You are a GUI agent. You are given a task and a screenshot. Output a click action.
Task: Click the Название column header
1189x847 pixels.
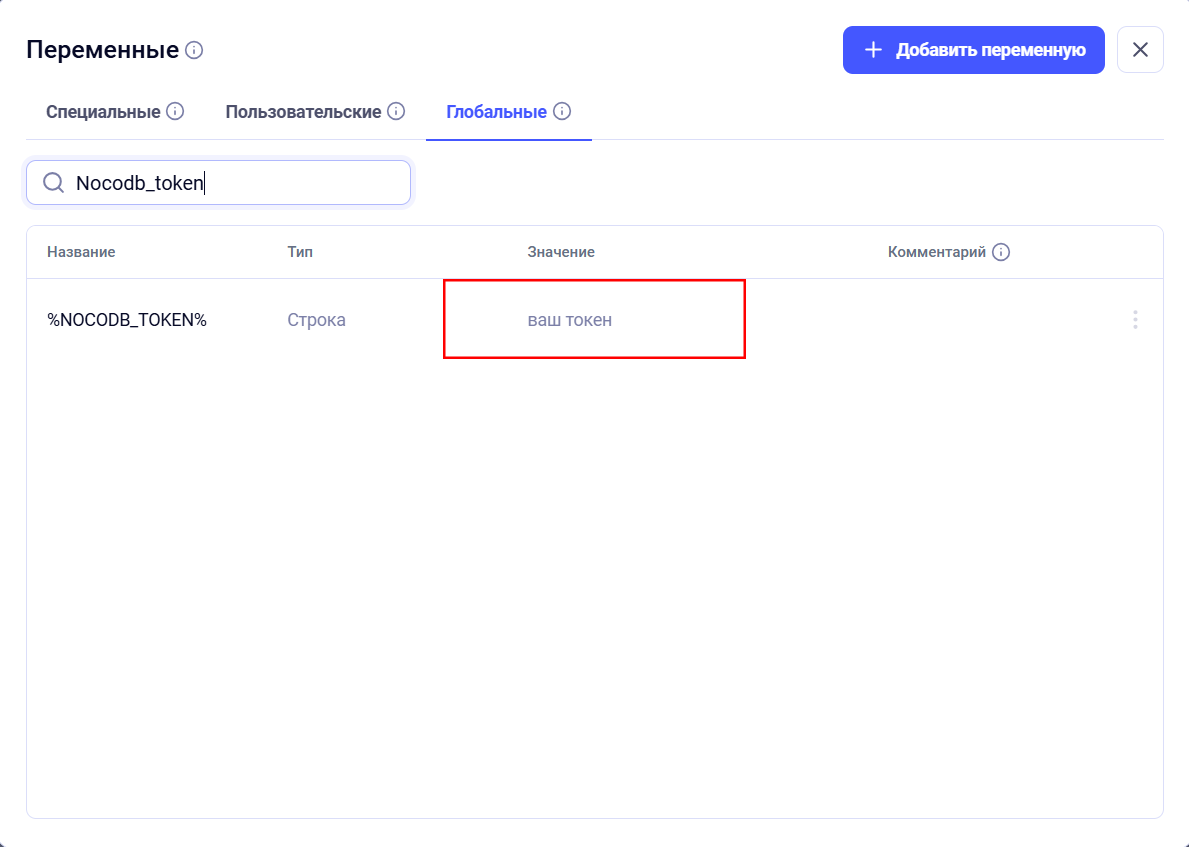click(81, 252)
